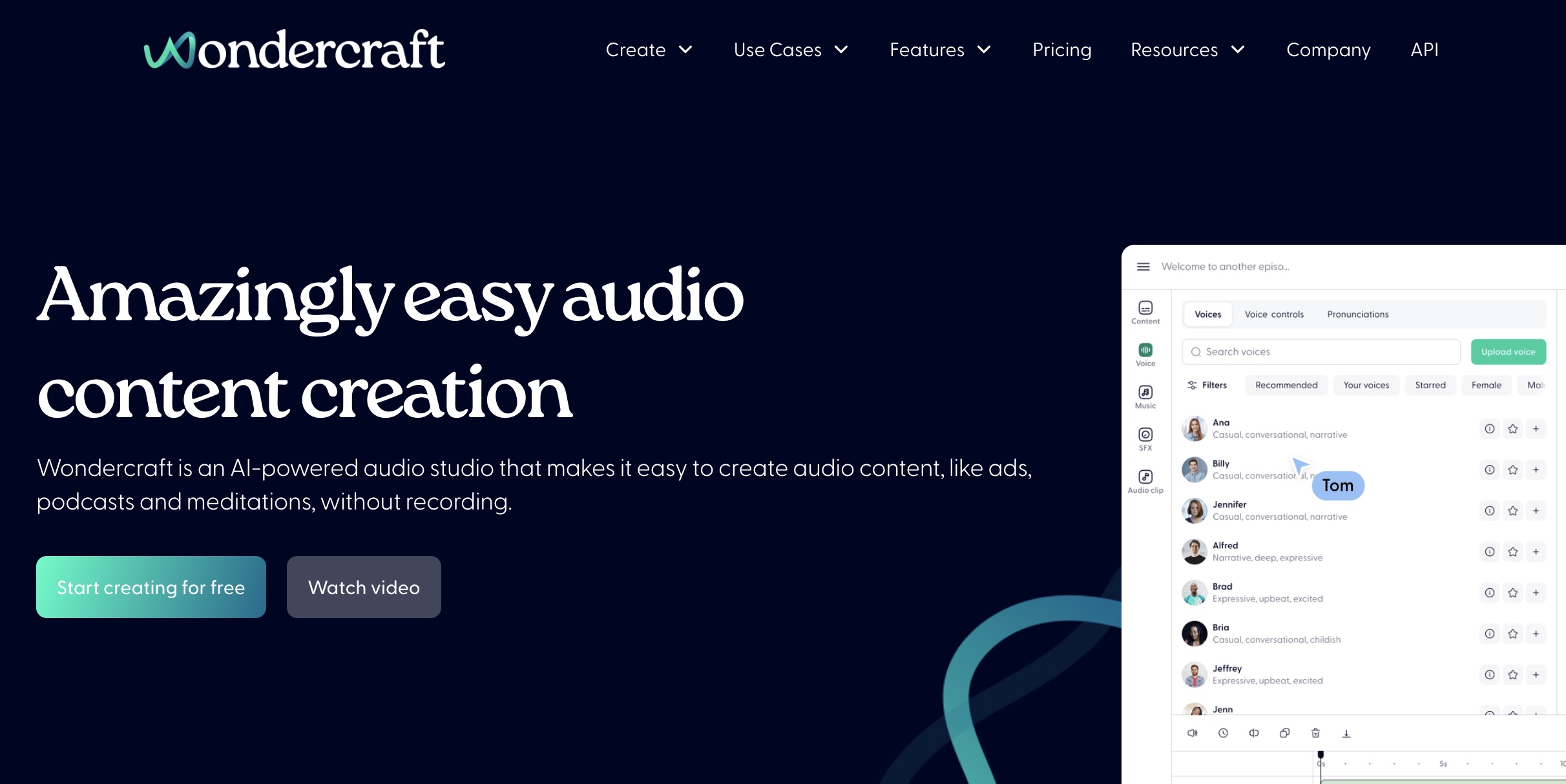Click the timeline playhead marker
This screenshot has height=784, width=1566.
click(x=1321, y=755)
